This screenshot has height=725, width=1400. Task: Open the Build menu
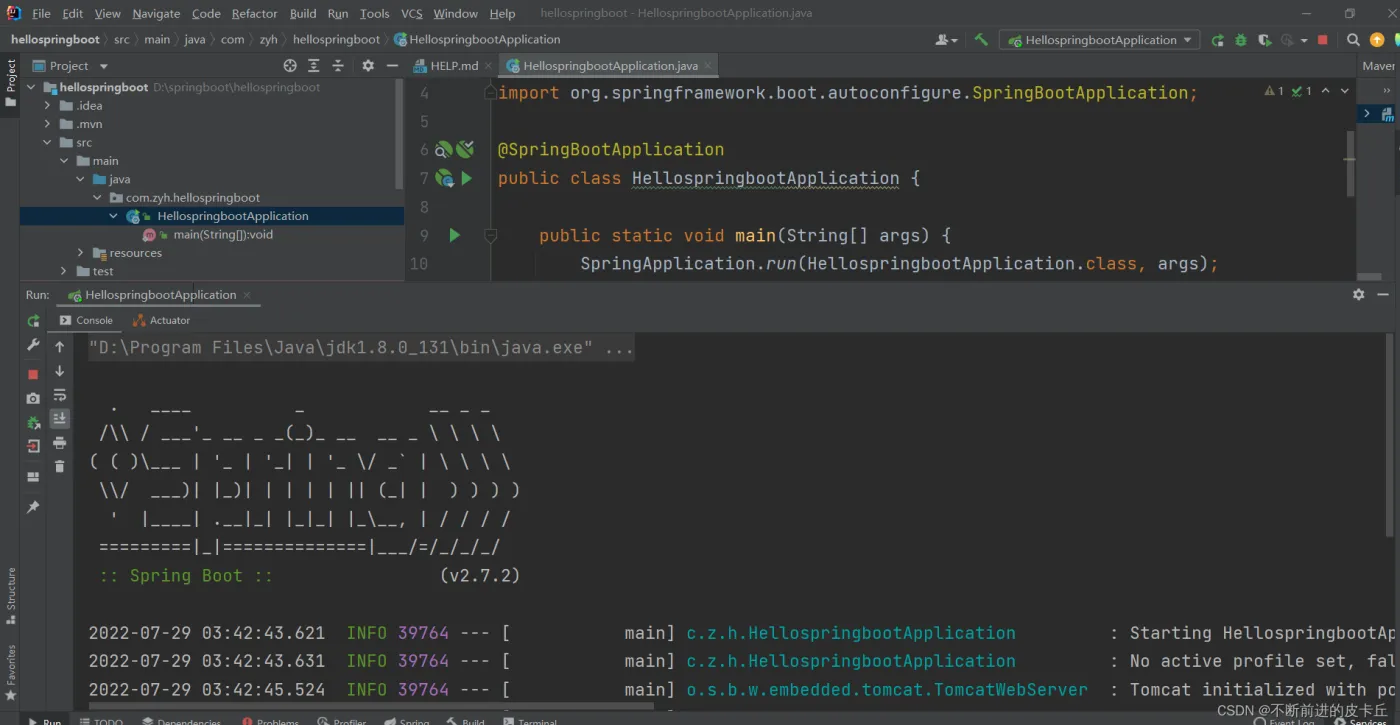[303, 14]
